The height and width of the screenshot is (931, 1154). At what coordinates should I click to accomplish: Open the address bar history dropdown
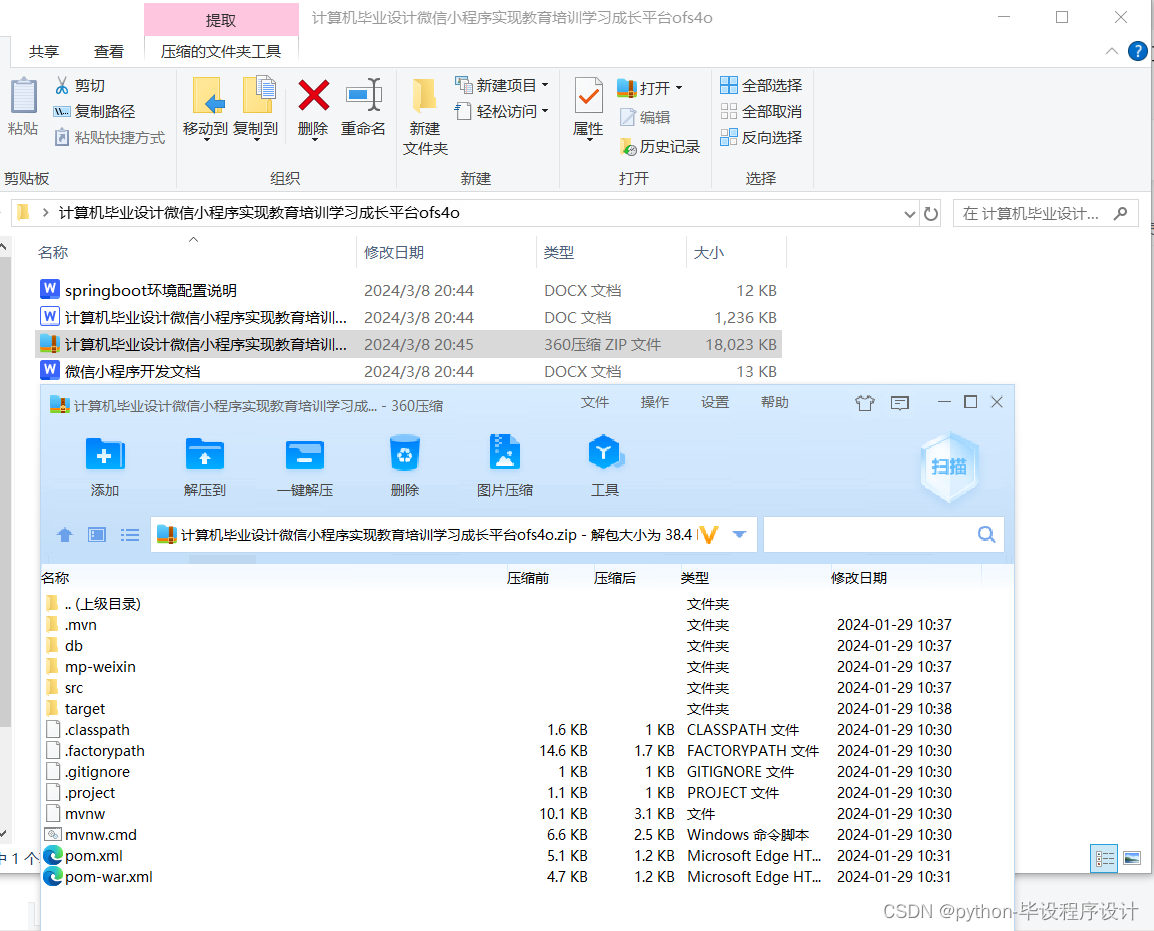tap(909, 213)
